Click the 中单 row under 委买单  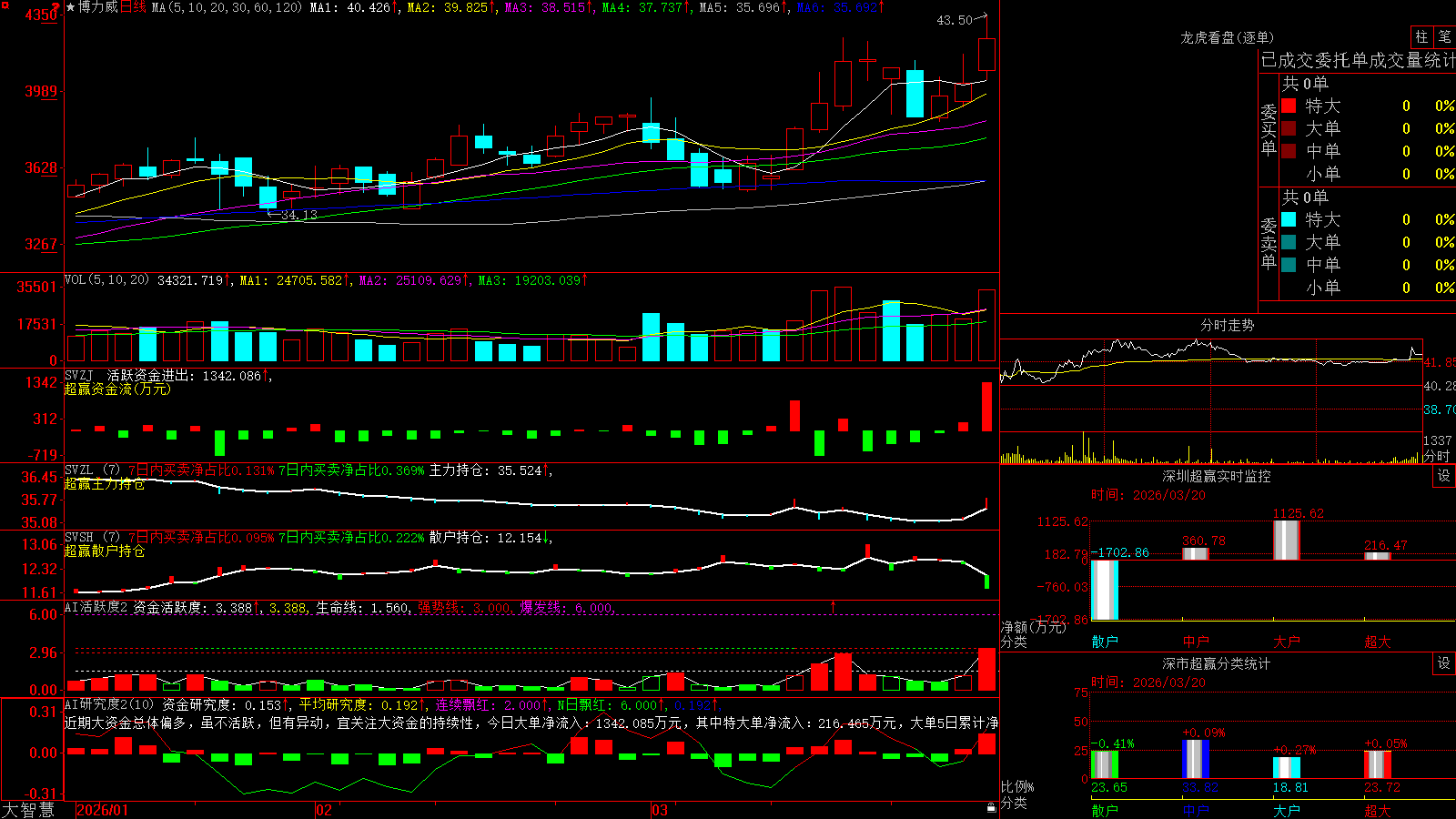click(x=1368, y=151)
